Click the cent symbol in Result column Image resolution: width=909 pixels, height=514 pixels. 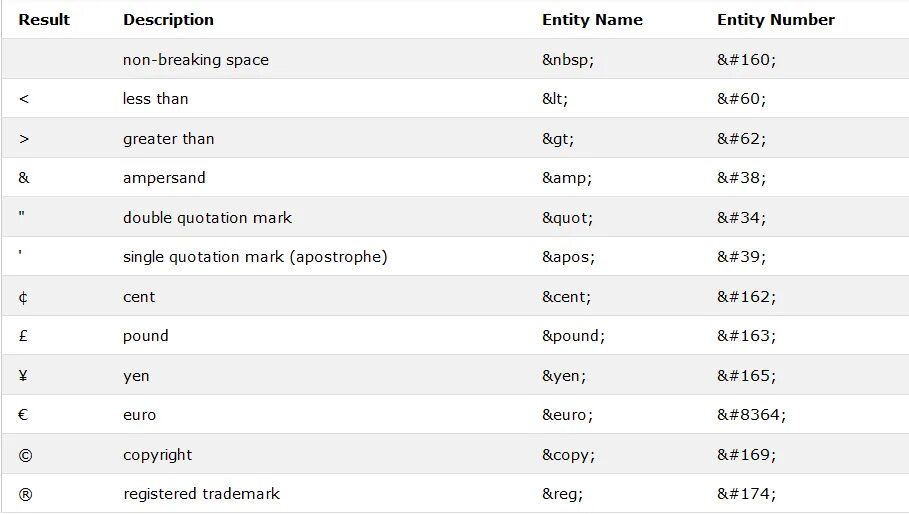coord(23,297)
